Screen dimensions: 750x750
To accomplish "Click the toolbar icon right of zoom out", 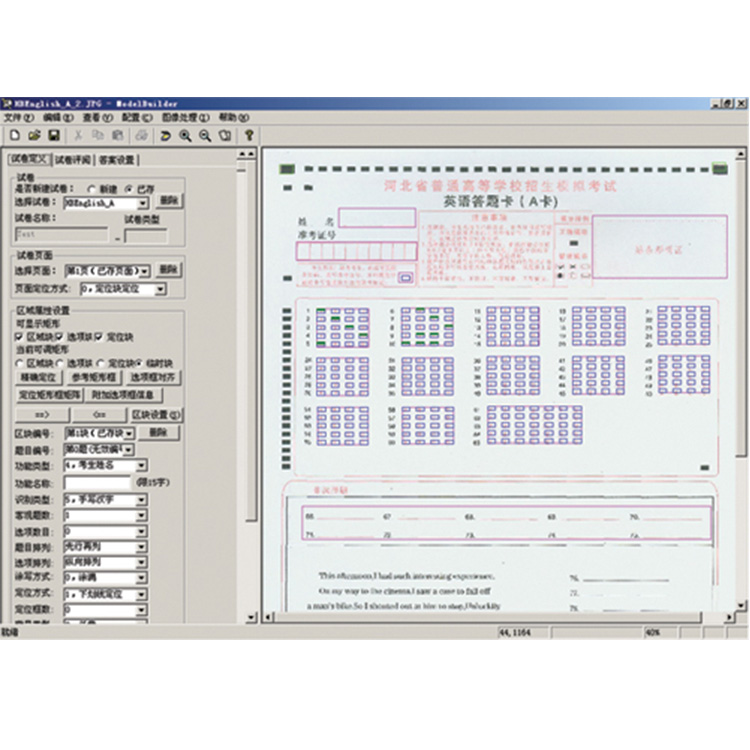I will click(225, 136).
